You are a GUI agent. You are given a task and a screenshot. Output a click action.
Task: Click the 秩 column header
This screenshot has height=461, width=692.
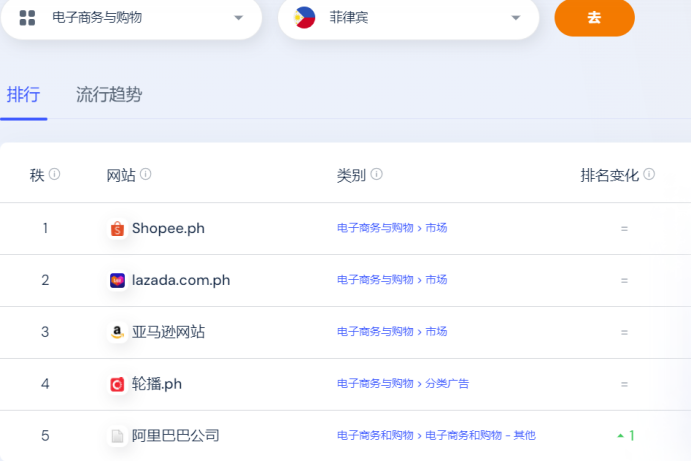37,175
